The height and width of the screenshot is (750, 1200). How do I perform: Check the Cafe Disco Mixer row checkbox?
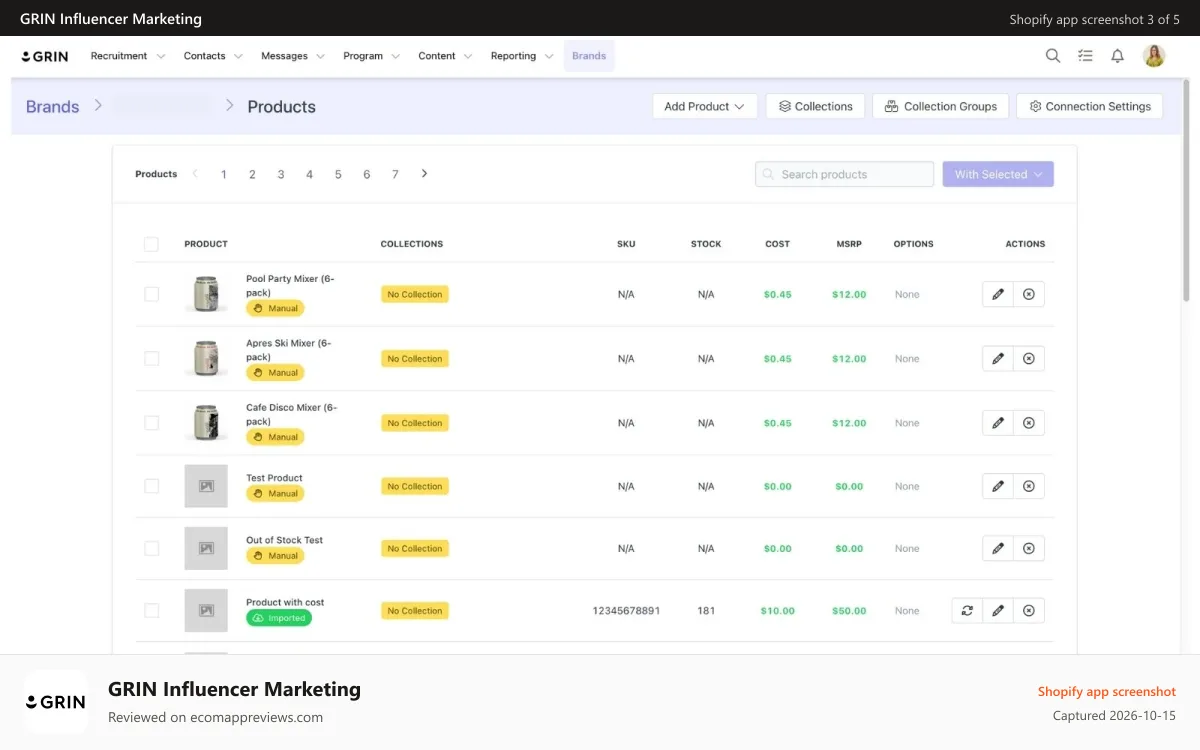point(151,423)
